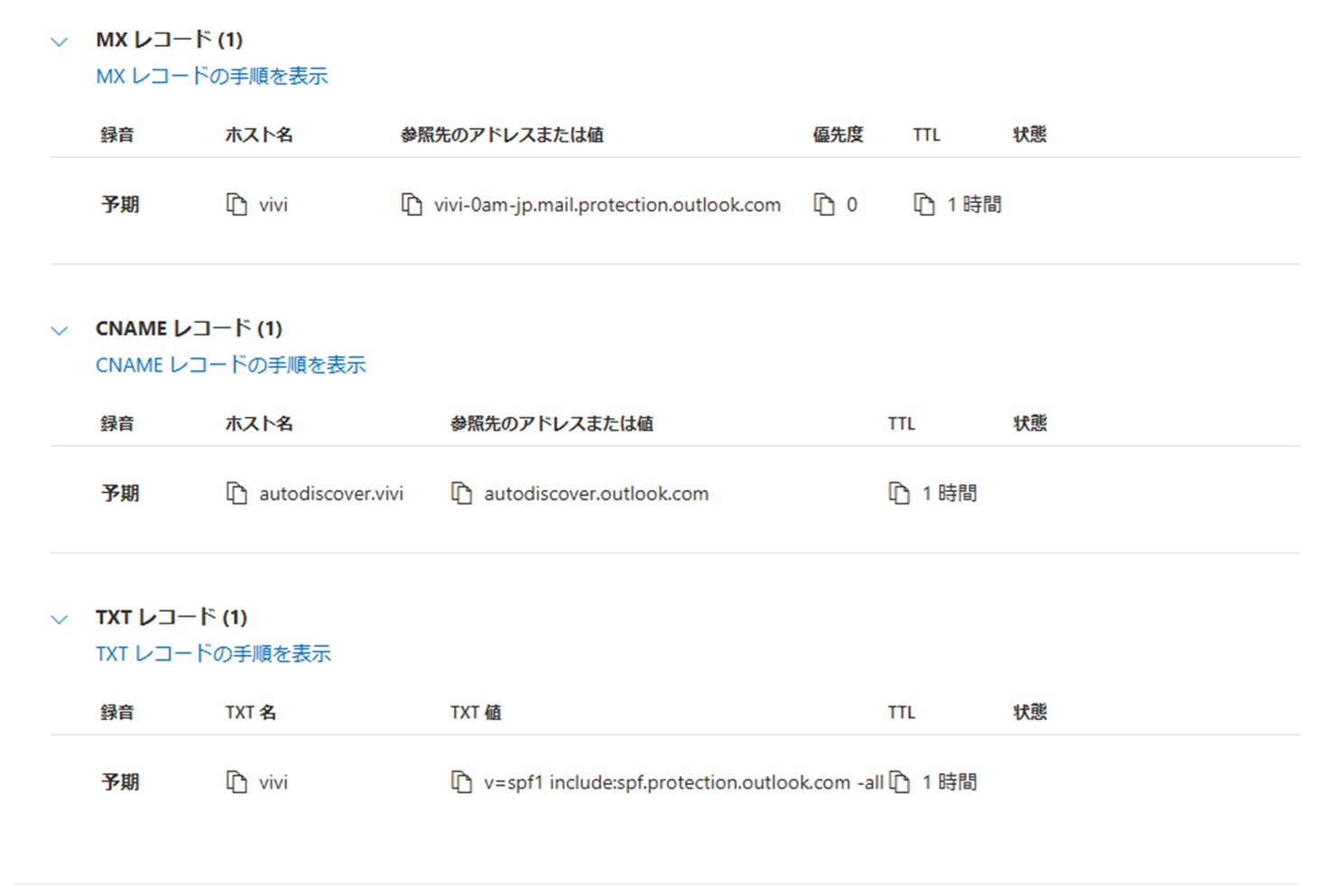Copy the MX record TTL value
The width and height of the screenshot is (1333, 896).
coord(924,205)
